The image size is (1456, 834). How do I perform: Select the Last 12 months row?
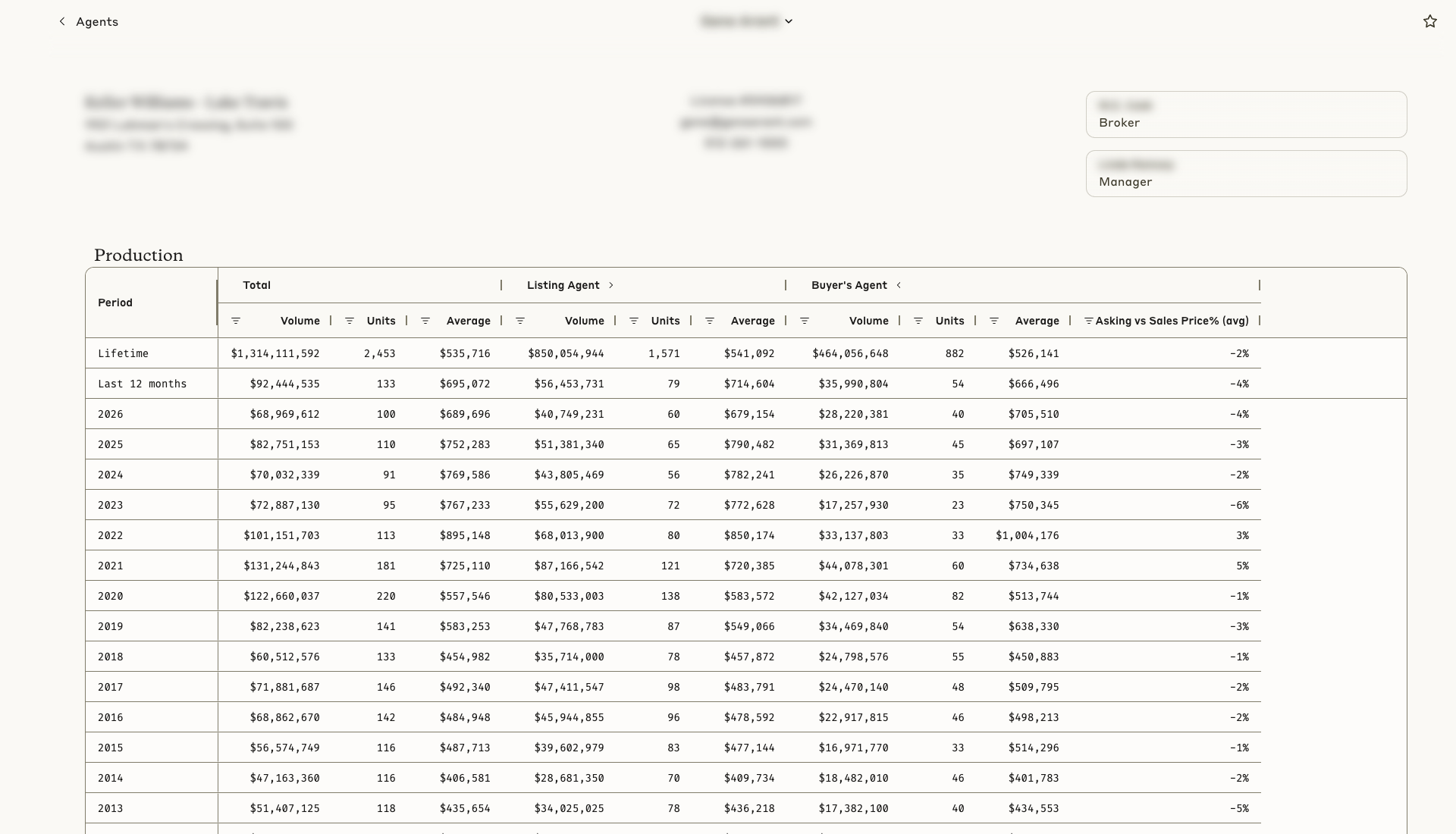pos(673,384)
